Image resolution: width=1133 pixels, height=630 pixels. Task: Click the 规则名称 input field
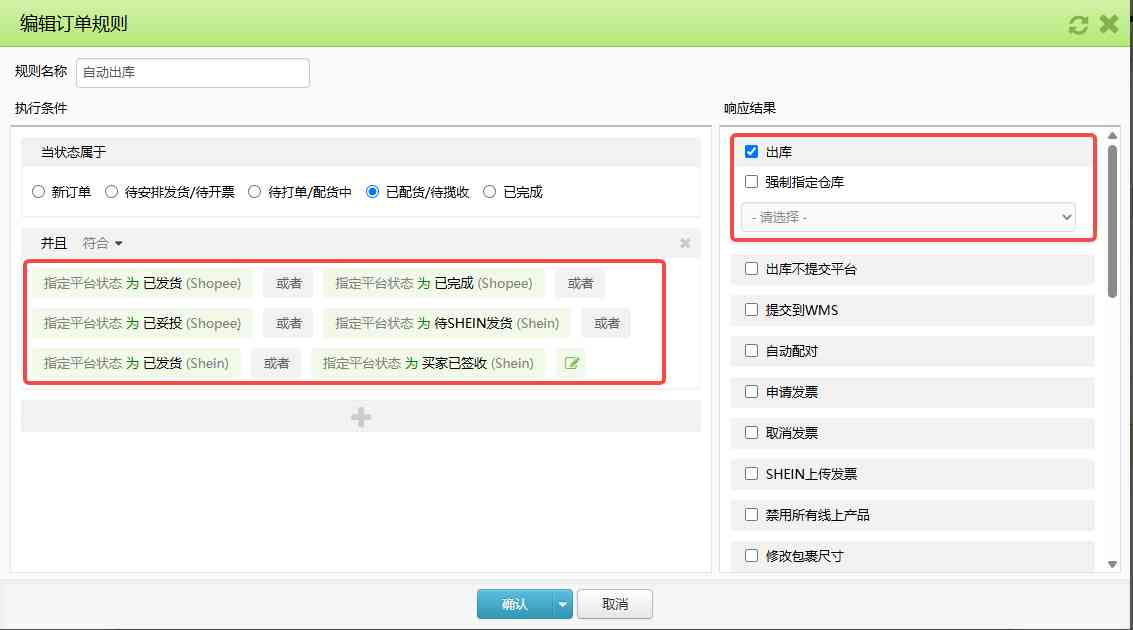[192, 73]
